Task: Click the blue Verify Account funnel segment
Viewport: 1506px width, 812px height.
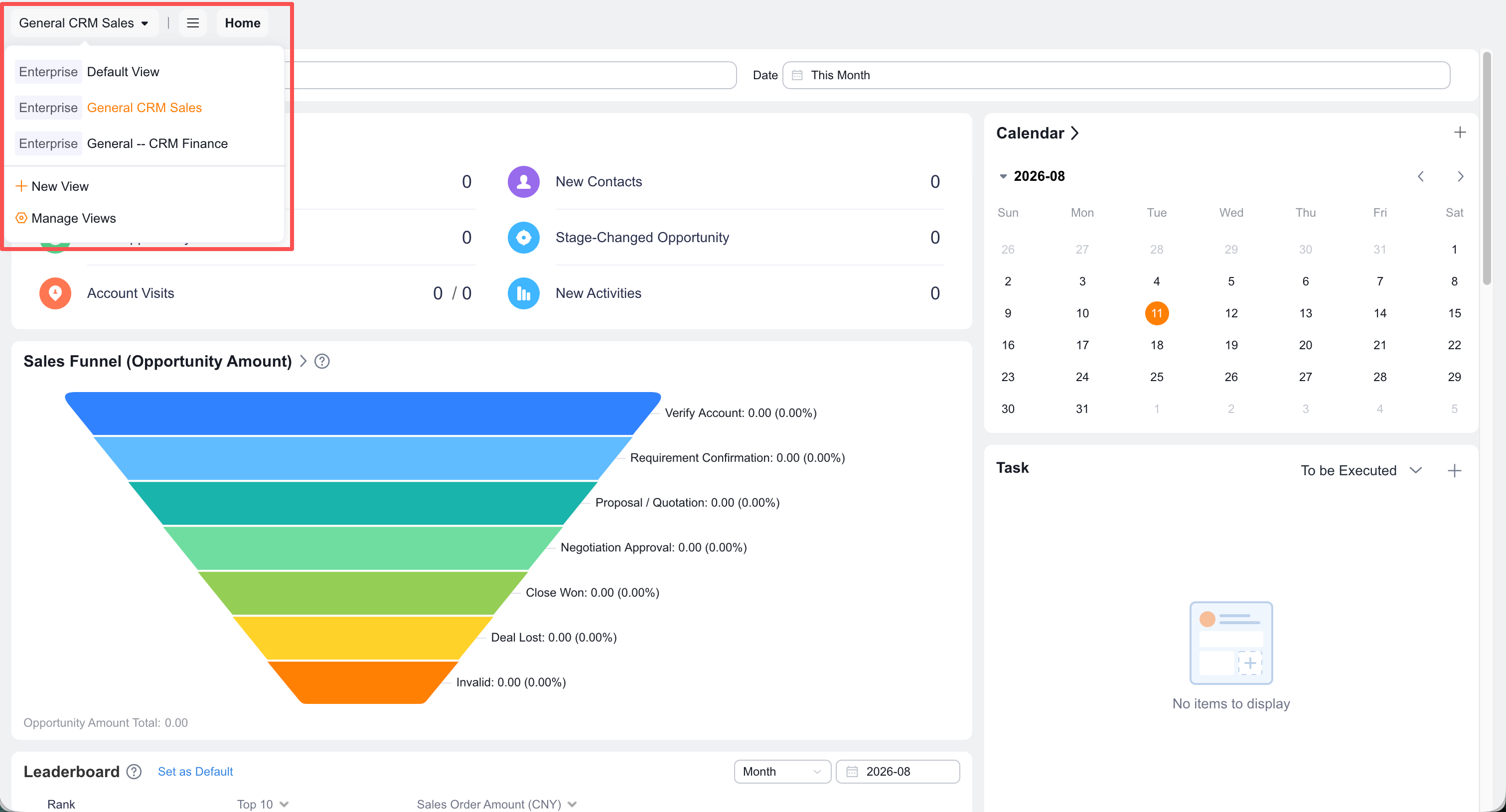Action: click(x=362, y=413)
